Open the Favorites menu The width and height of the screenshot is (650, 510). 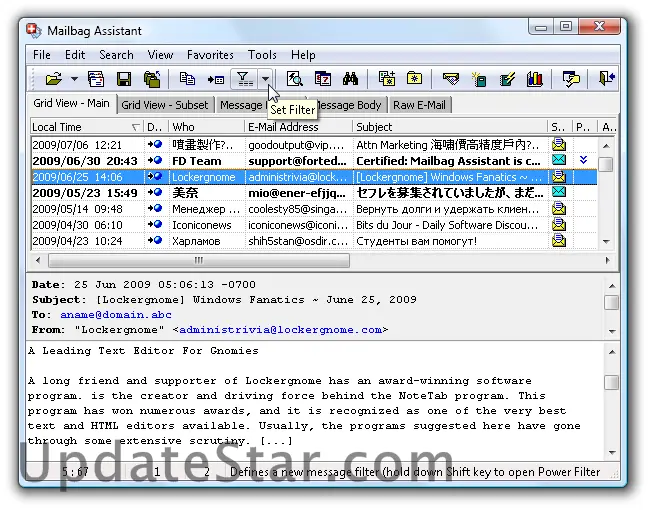click(210, 55)
